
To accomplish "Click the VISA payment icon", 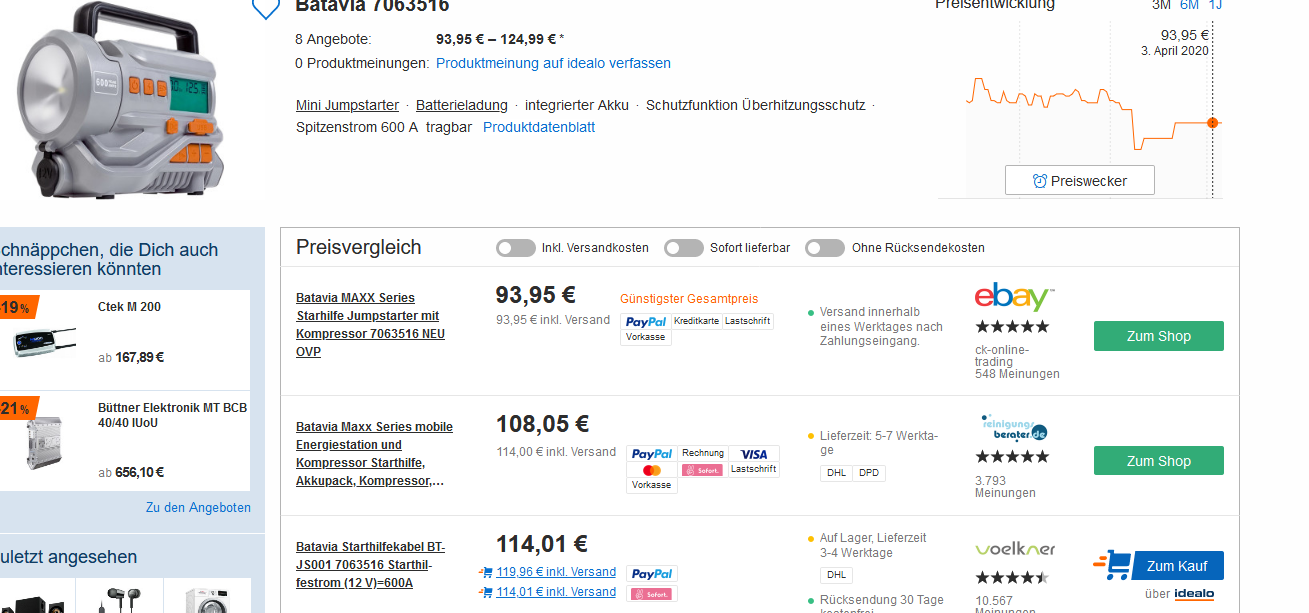I will (754, 454).
